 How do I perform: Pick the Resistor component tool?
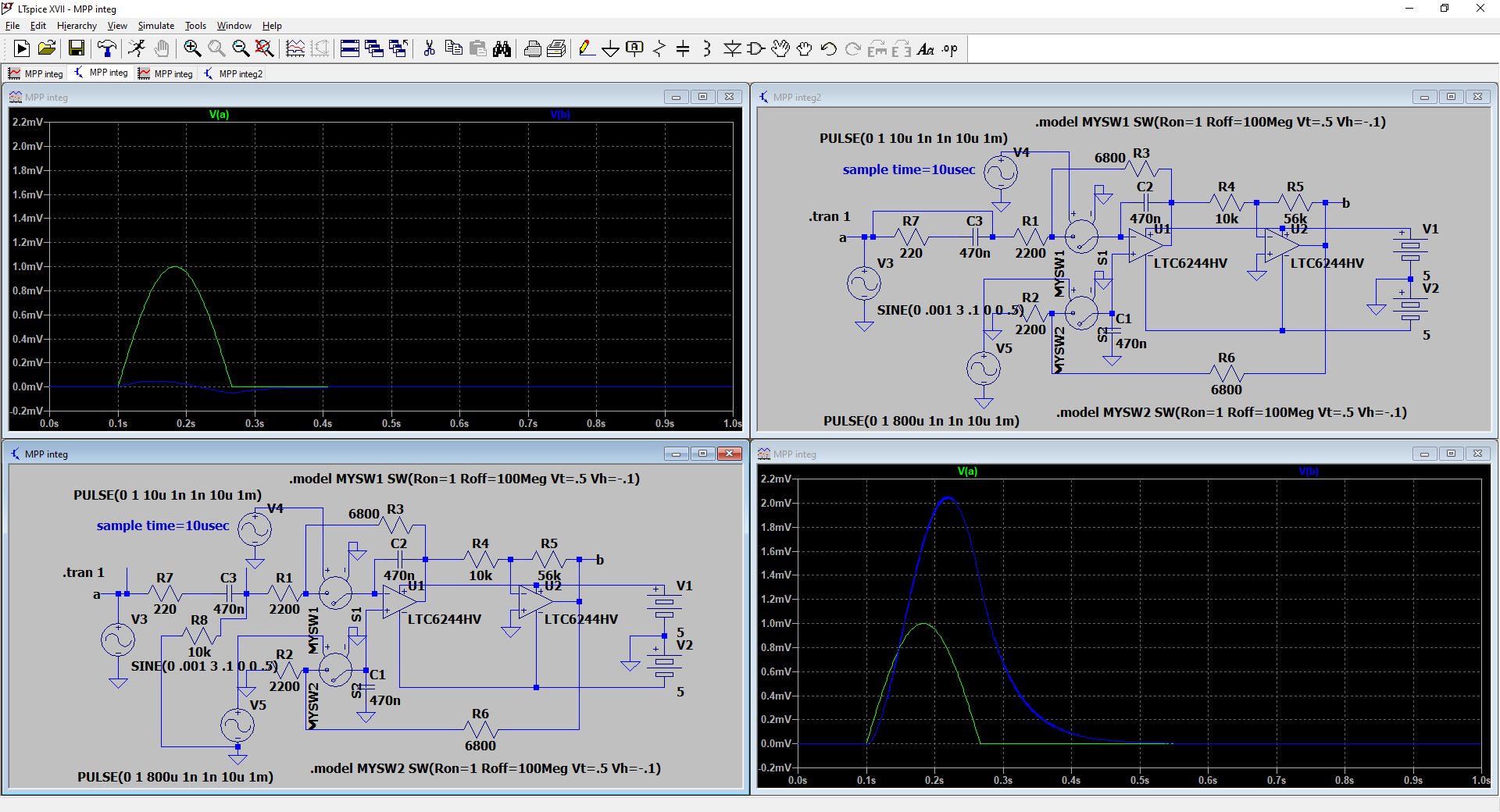pos(659,49)
